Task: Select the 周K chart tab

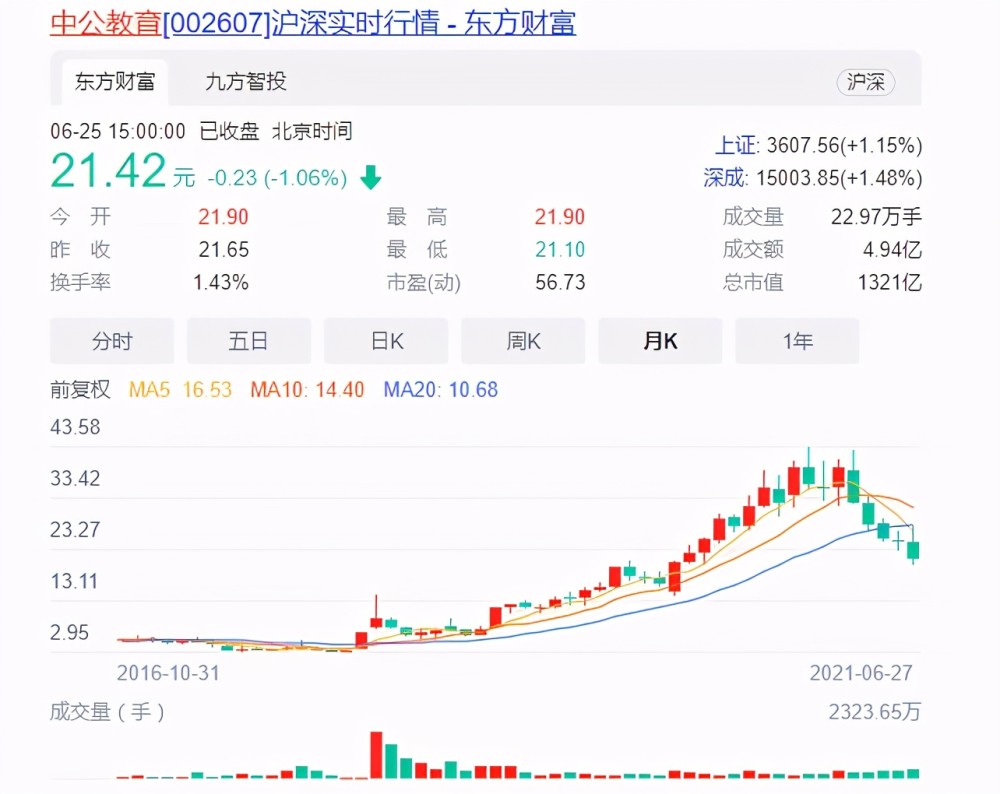Action: click(x=523, y=341)
